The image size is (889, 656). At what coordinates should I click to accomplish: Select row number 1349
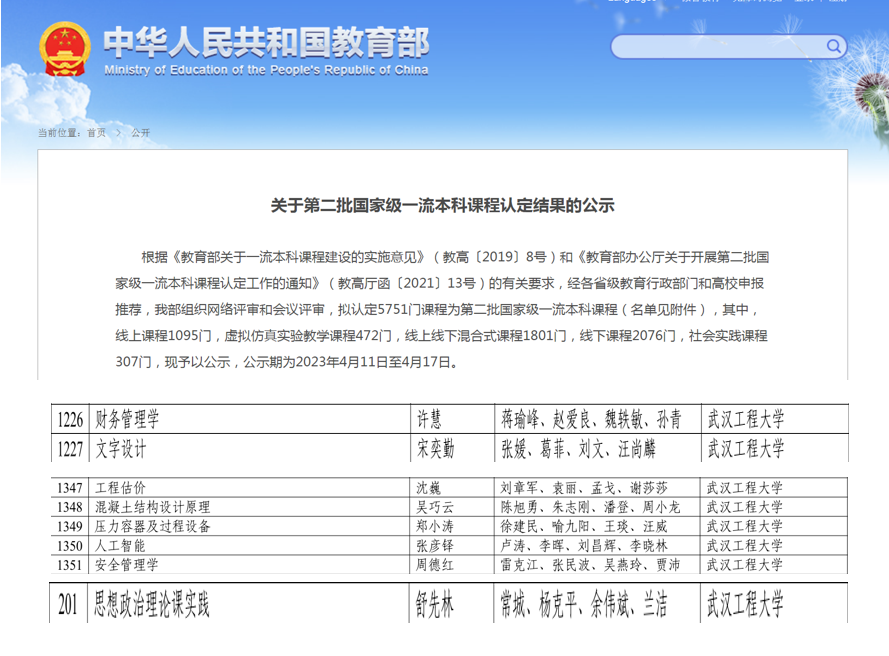coord(70,527)
